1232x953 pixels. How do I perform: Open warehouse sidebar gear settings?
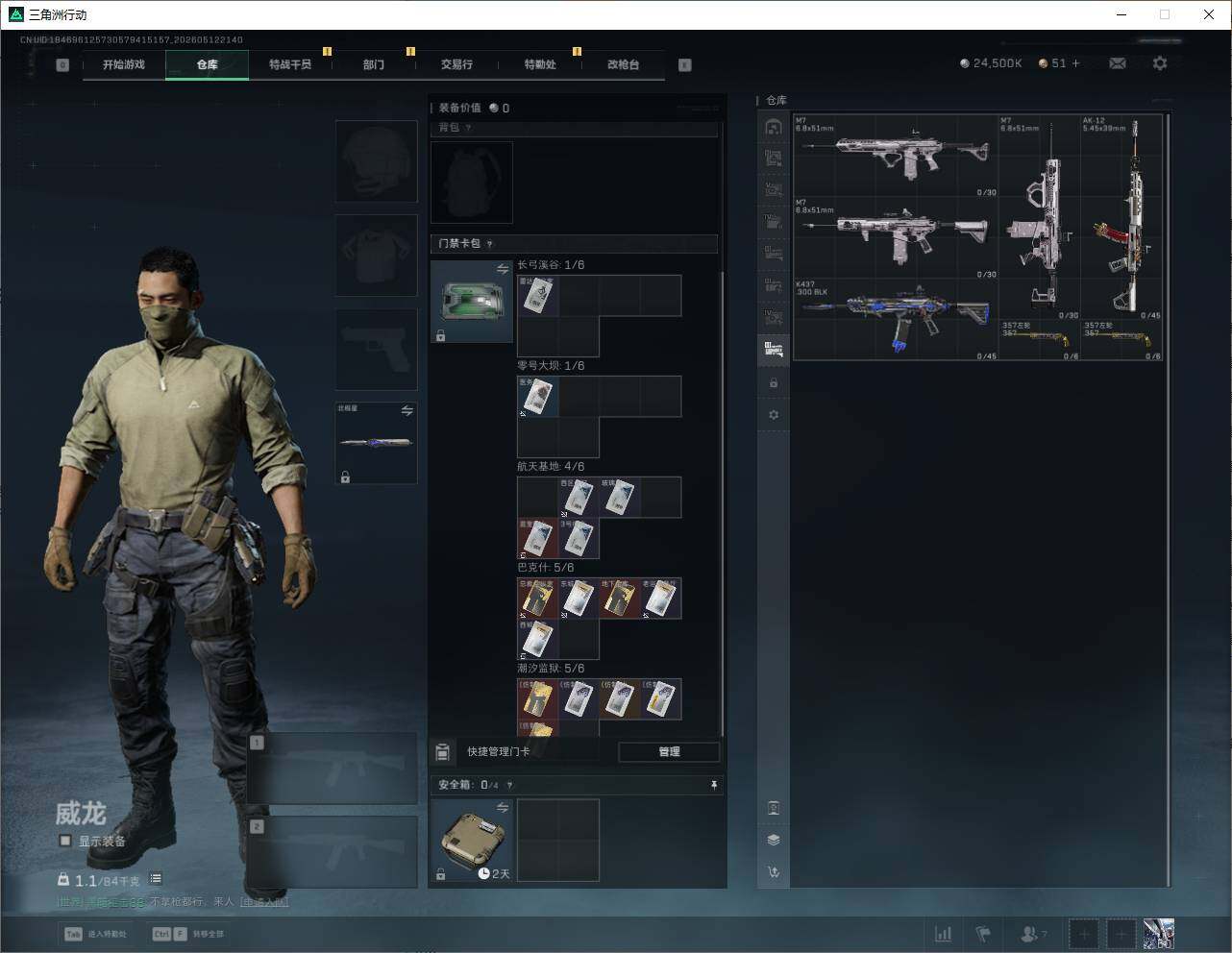tap(774, 415)
